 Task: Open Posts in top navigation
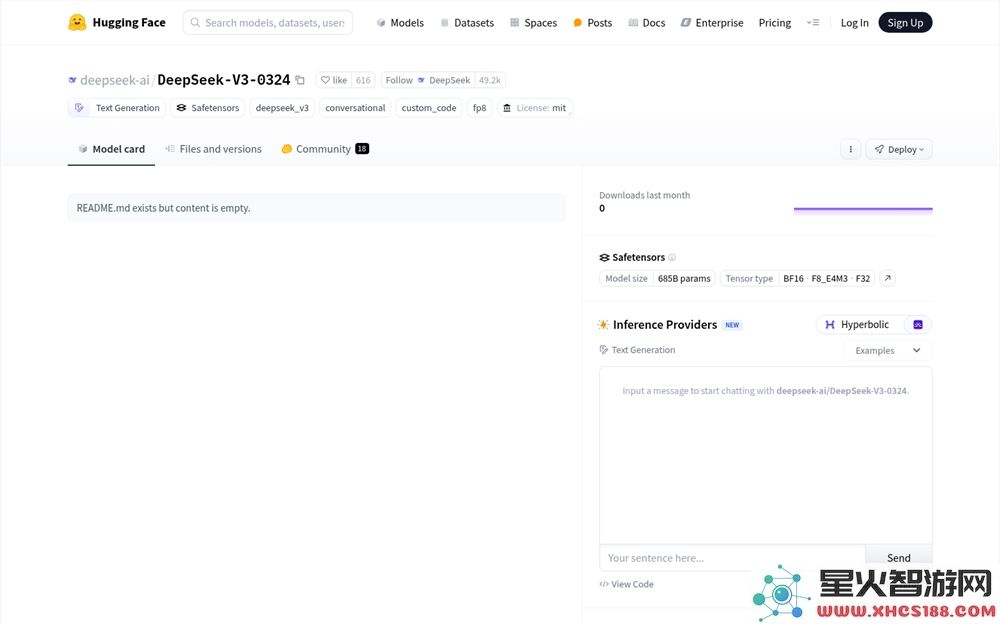(592, 23)
